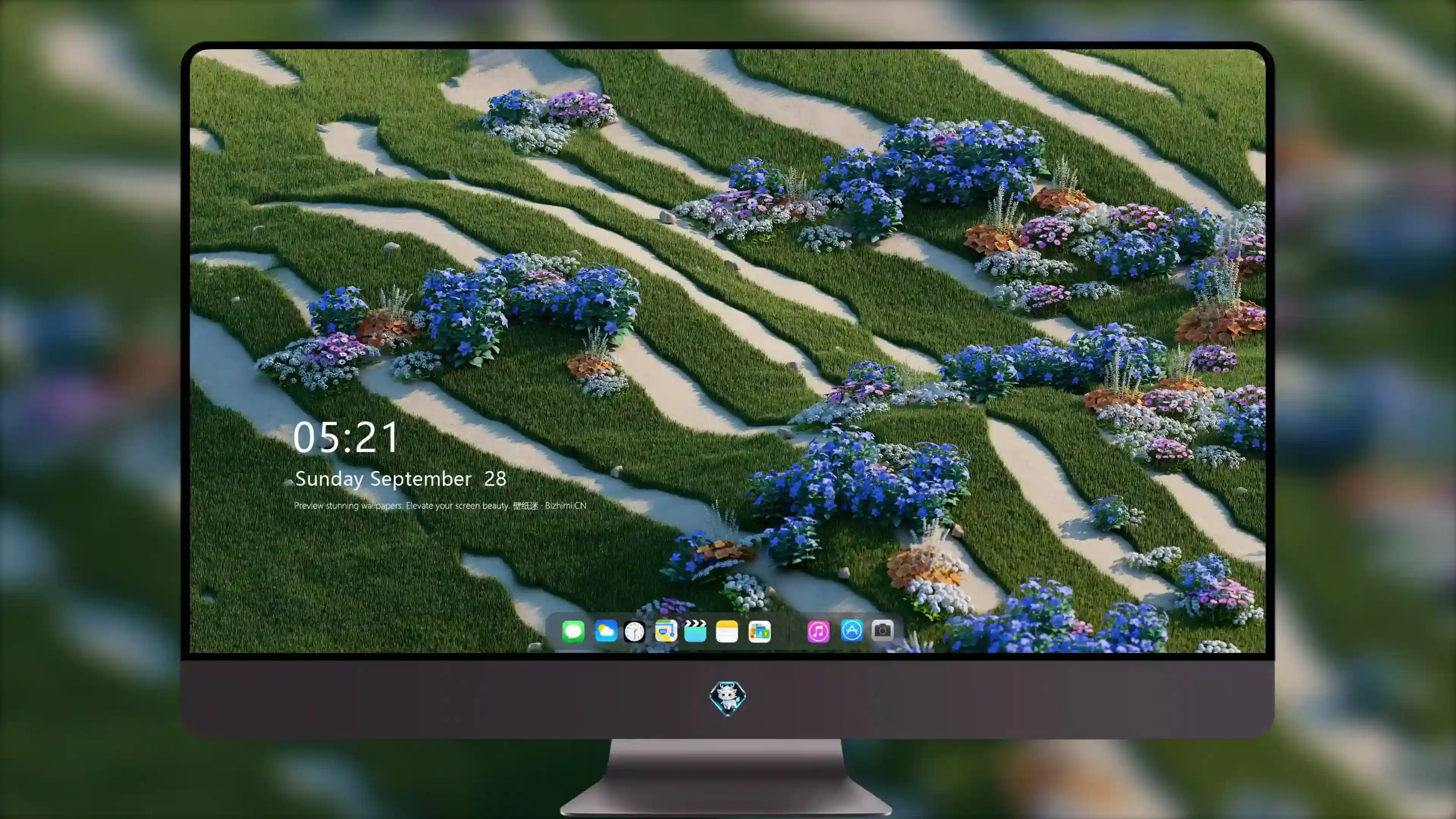Image resolution: width=1456 pixels, height=819 pixels.
Task: Open the App Store icon
Action: coord(852,631)
